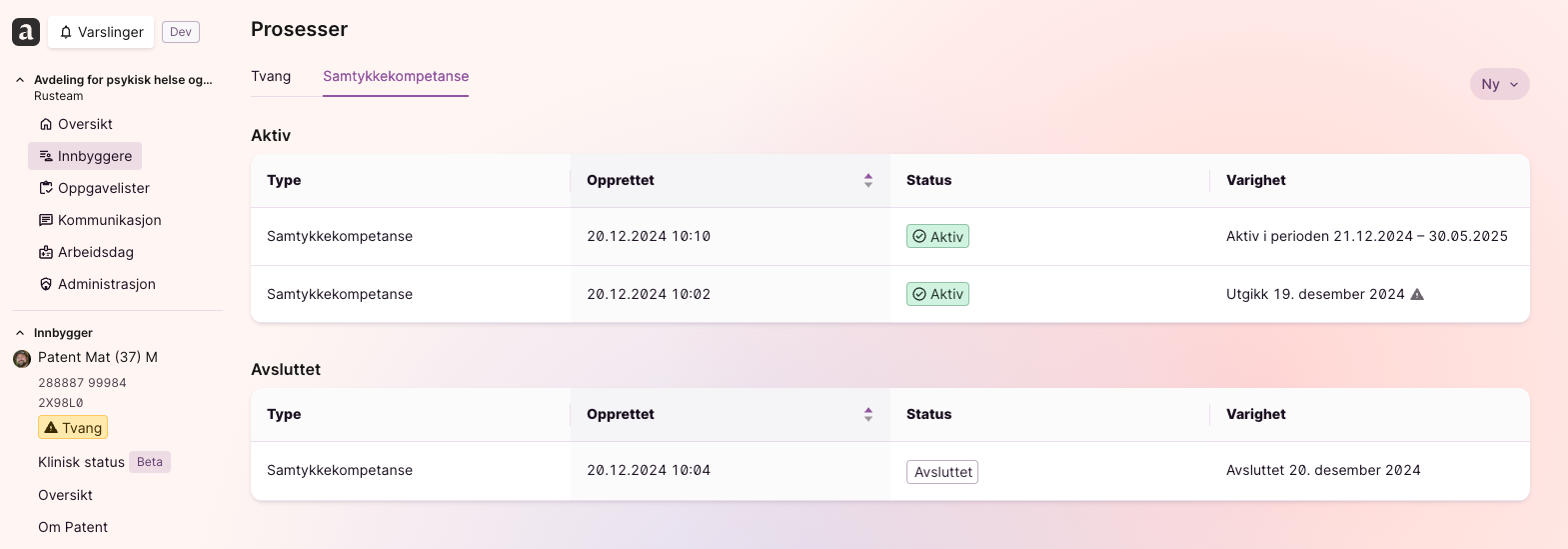Sort Avsluttet table by Opprettet
Screen dimensions: 1568x549
[x=868, y=414]
